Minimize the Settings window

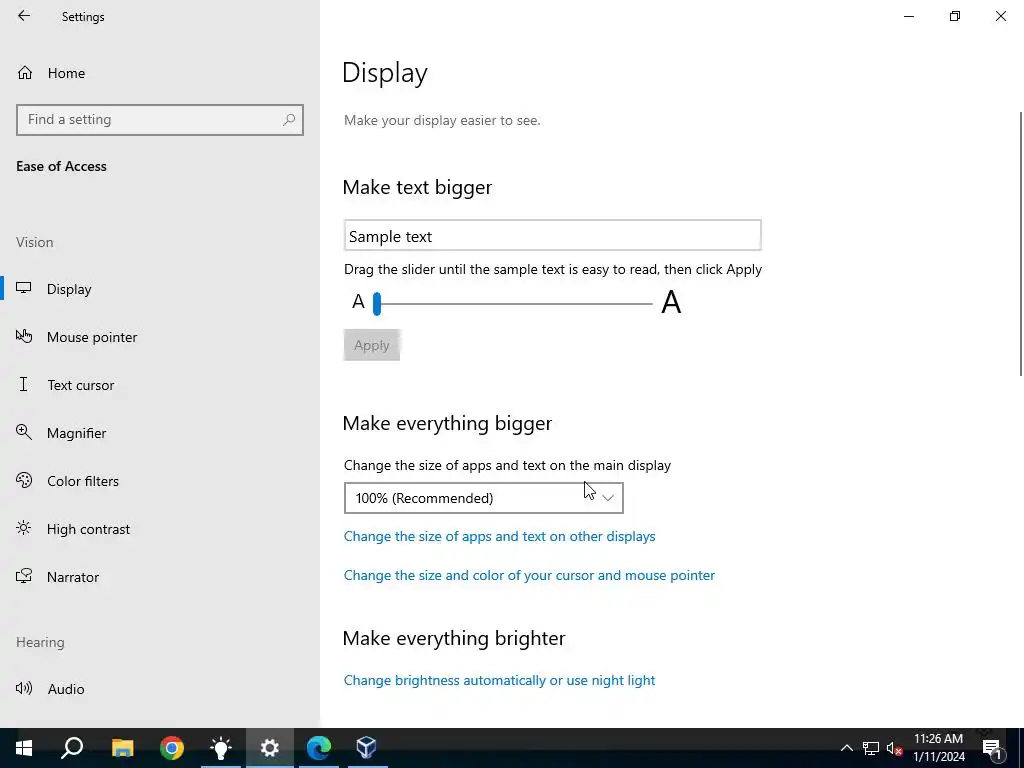point(909,16)
